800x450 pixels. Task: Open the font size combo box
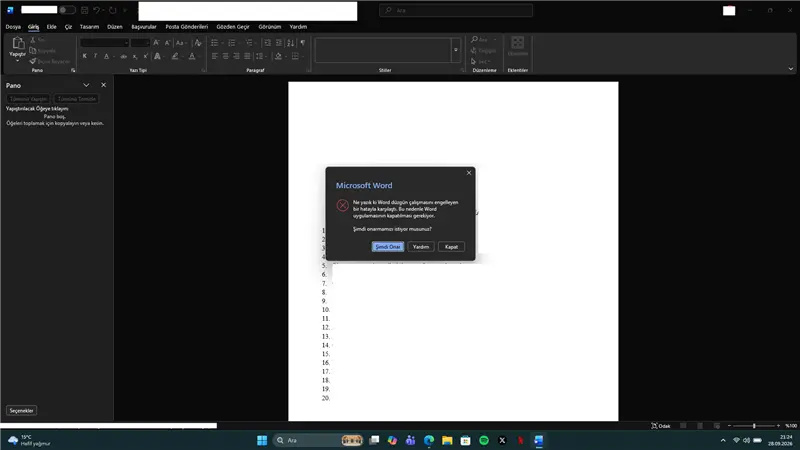point(140,43)
